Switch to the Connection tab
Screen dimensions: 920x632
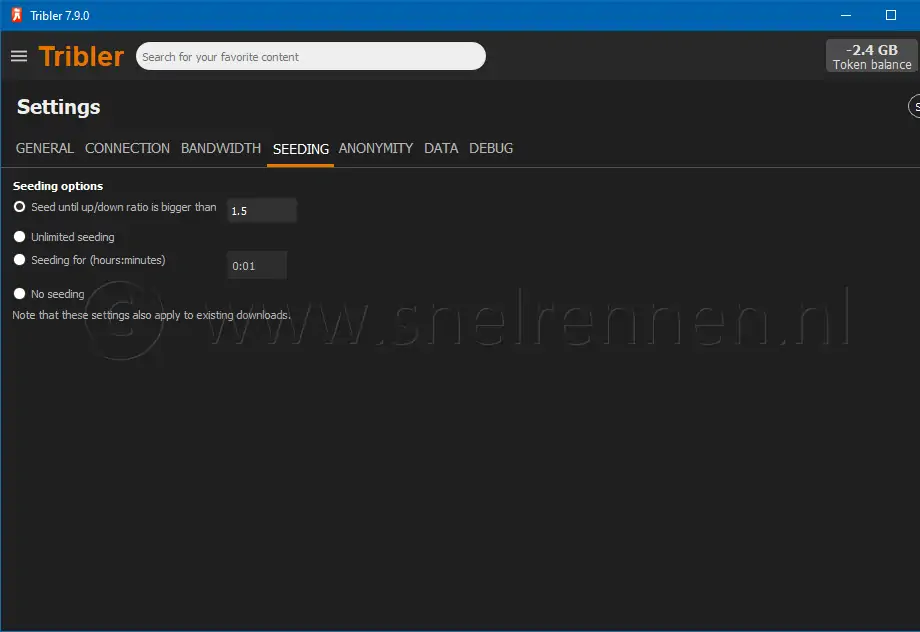pos(127,148)
